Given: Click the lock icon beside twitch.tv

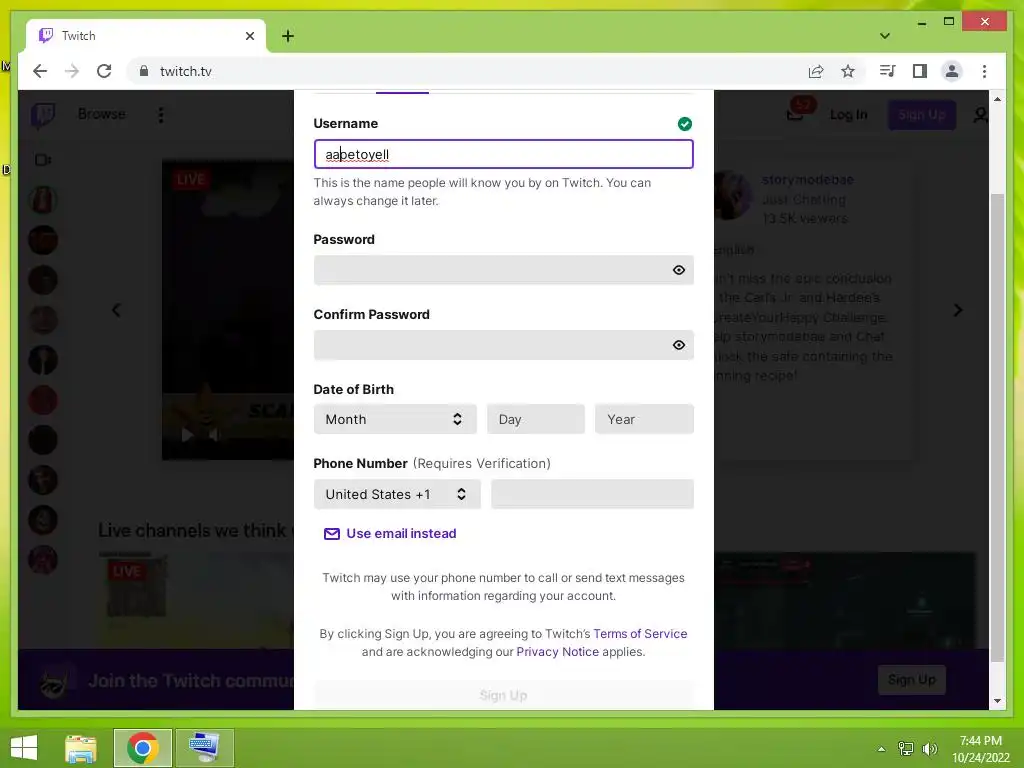Looking at the screenshot, I should 144,71.
